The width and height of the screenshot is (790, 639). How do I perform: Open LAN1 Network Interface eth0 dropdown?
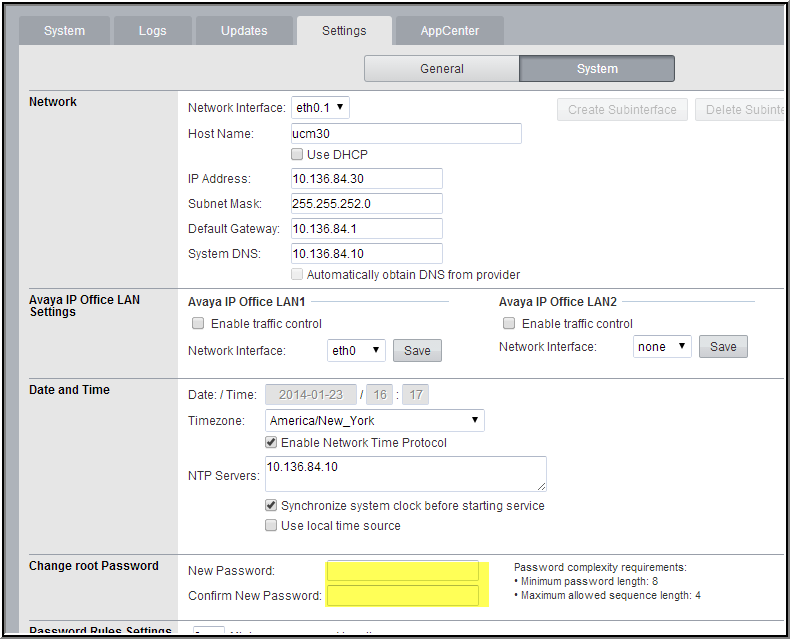point(356,350)
